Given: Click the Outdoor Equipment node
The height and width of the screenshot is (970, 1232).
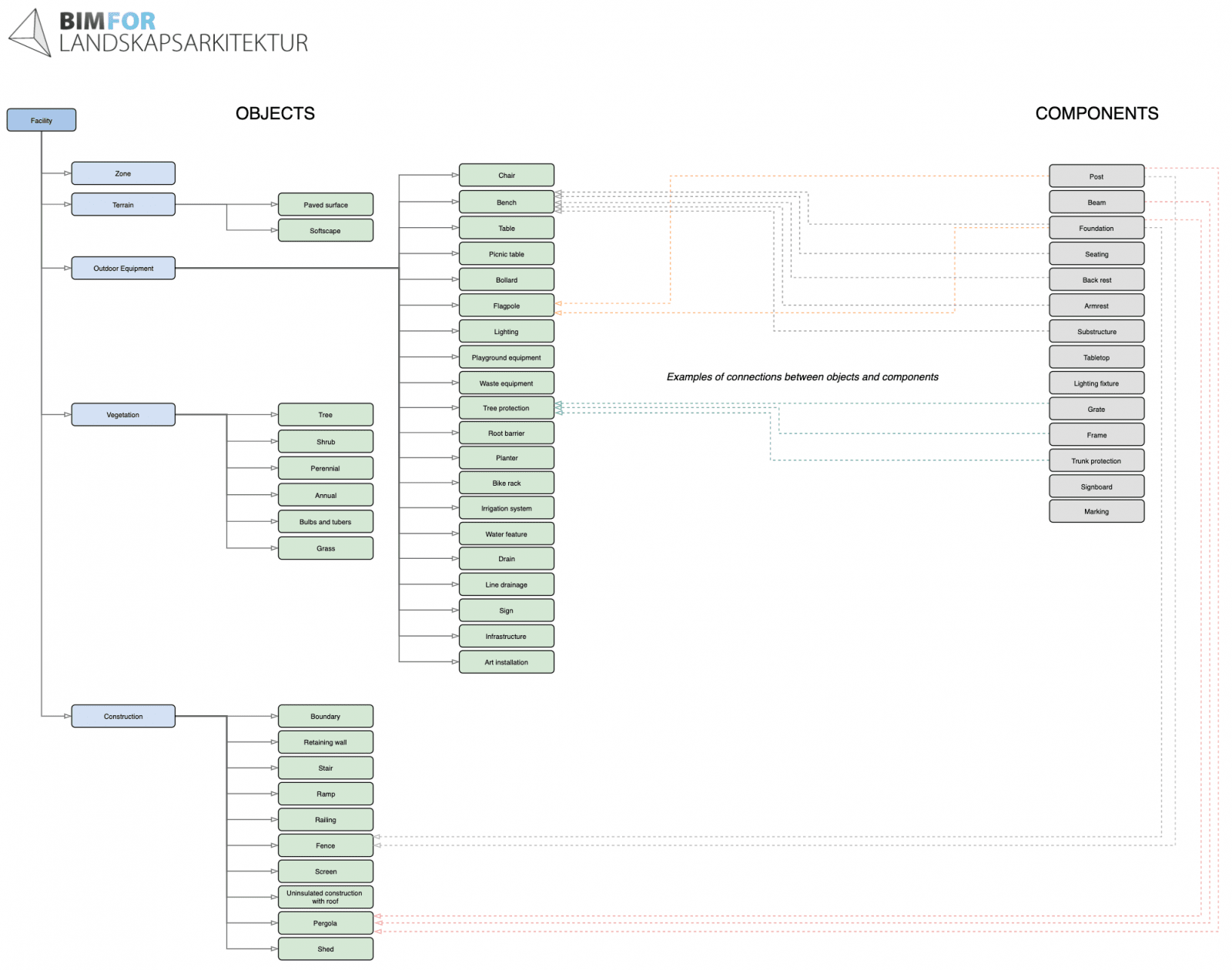Looking at the screenshot, I should click(x=123, y=268).
